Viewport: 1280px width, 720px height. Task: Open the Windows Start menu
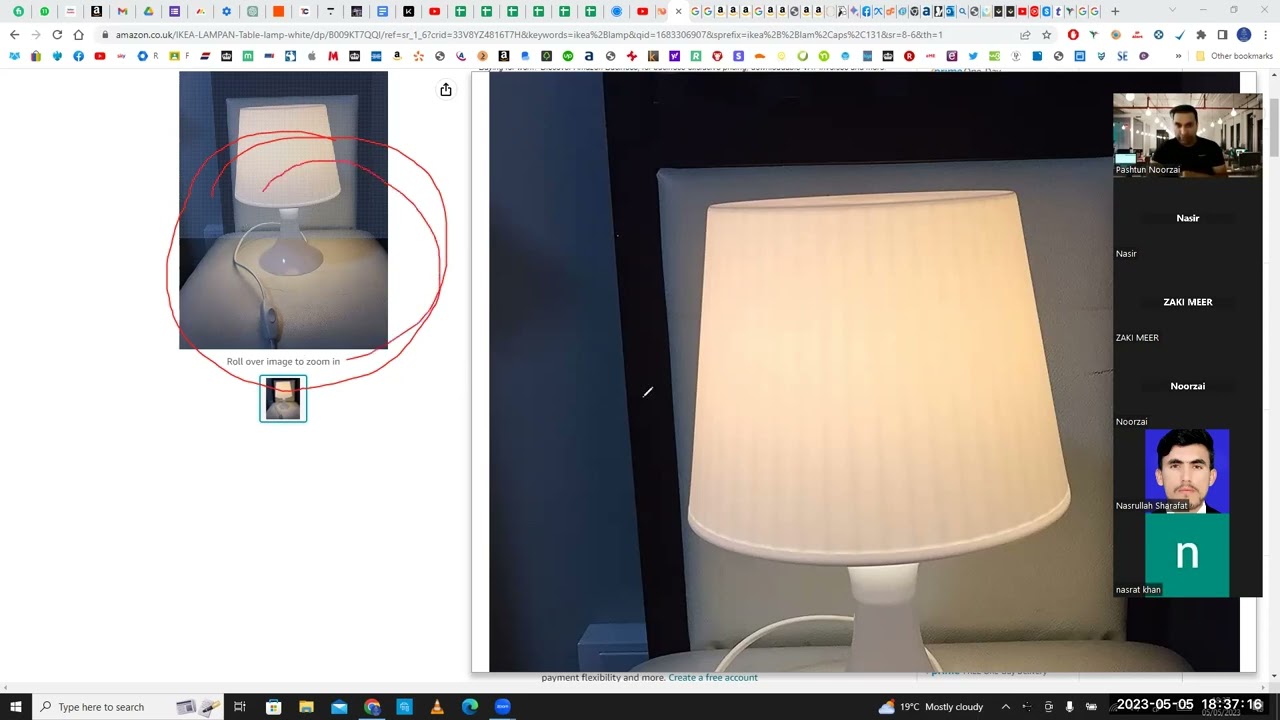[16, 707]
